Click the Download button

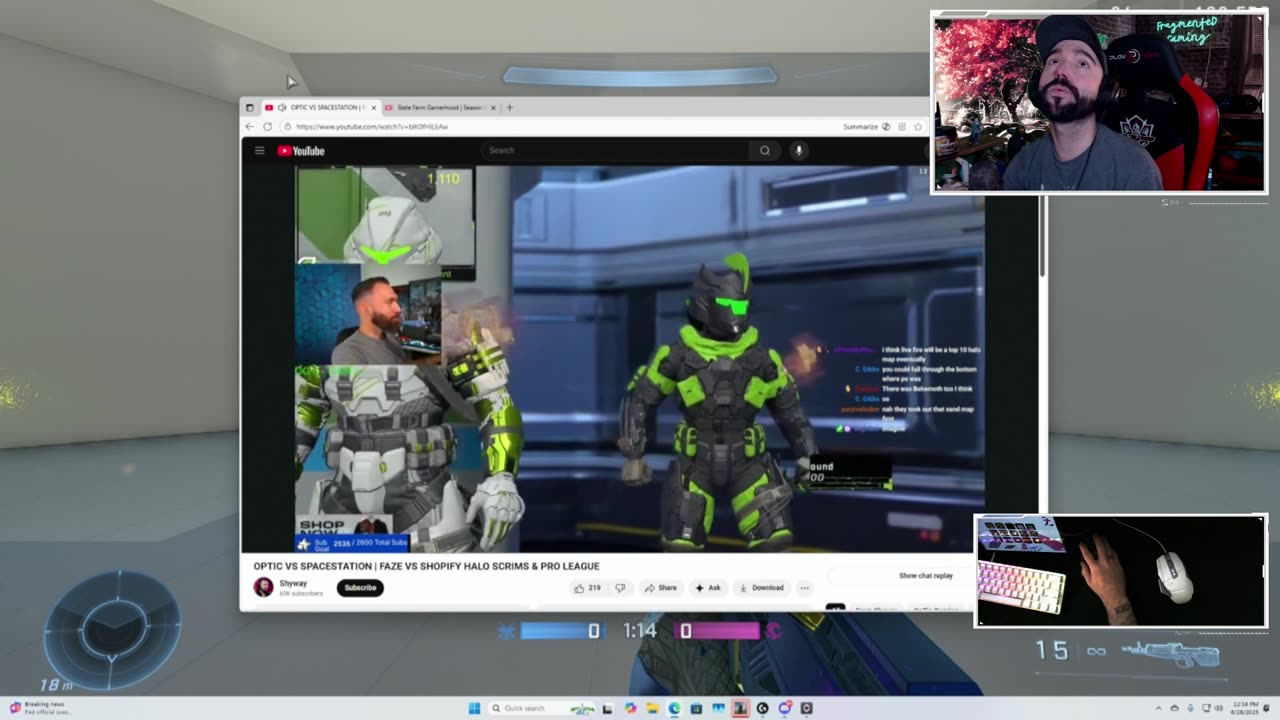pyautogui.click(x=761, y=588)
